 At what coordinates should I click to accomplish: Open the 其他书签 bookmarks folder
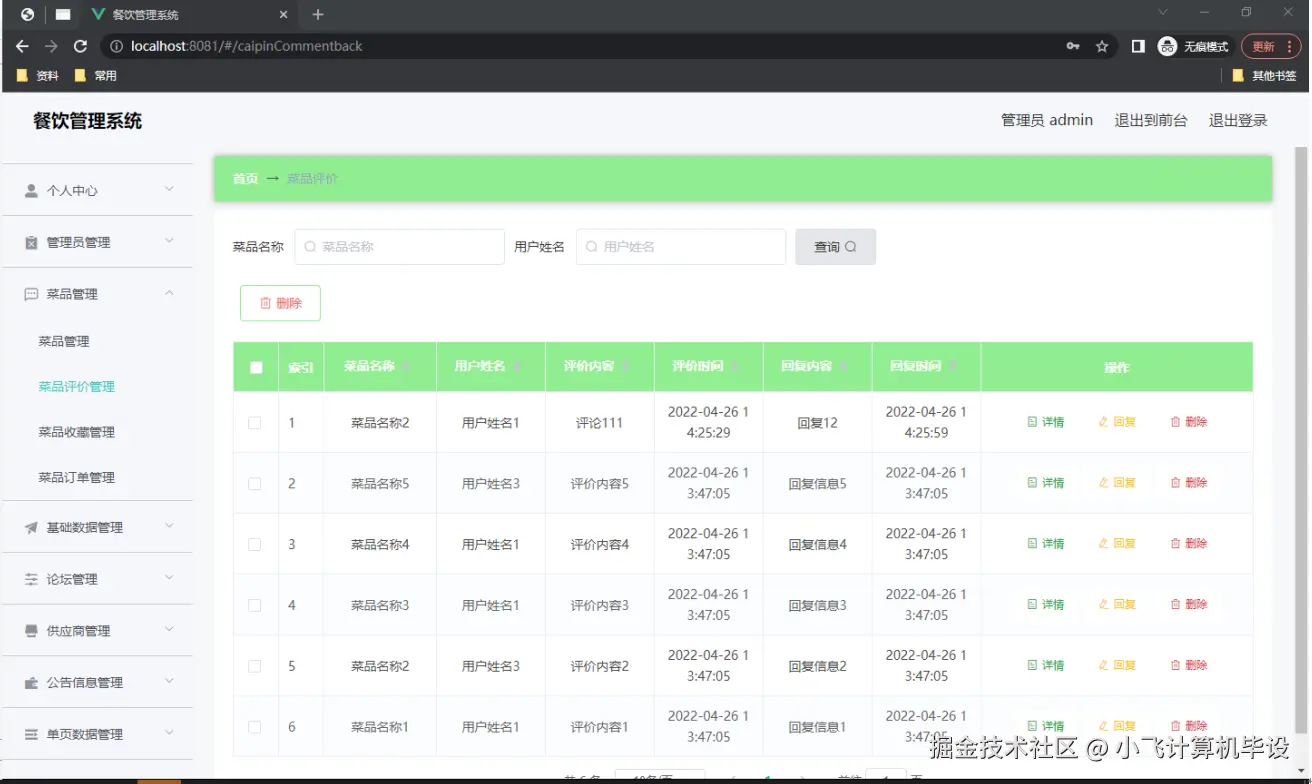pyautogui.click(x=1264, y=76)
